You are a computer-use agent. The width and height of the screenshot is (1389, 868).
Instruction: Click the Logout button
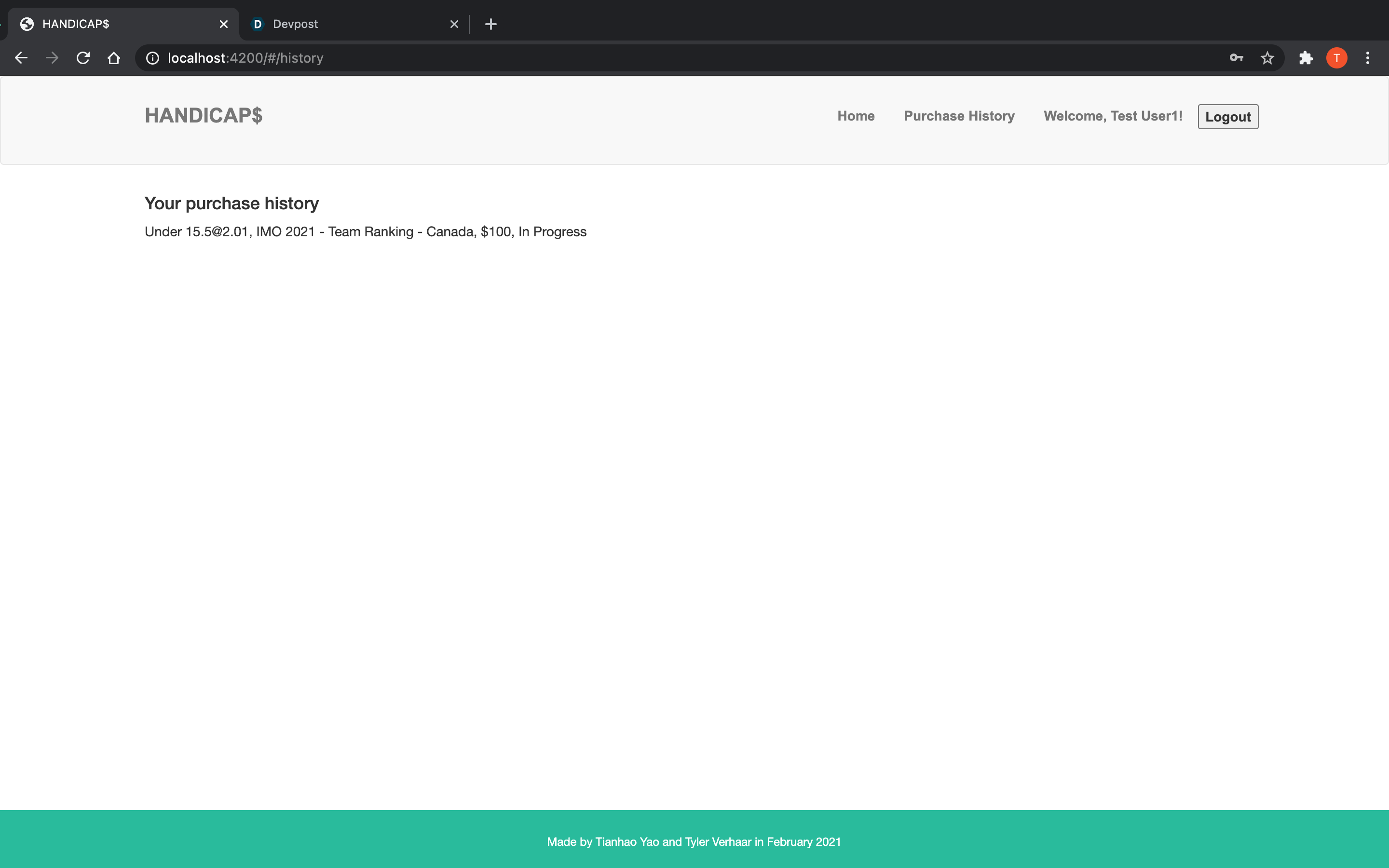(x=1228, y=117)
